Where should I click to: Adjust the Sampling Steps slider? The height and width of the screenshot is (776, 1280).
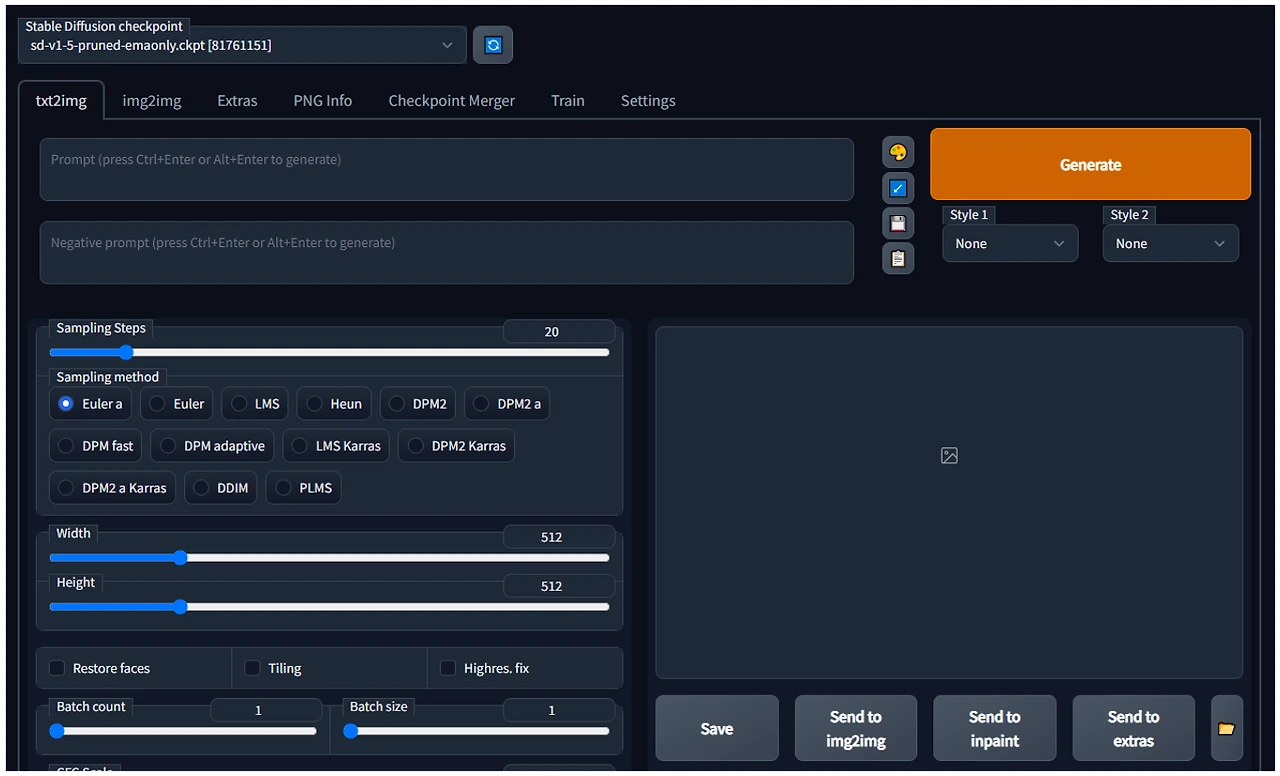[x=329, y=352]
